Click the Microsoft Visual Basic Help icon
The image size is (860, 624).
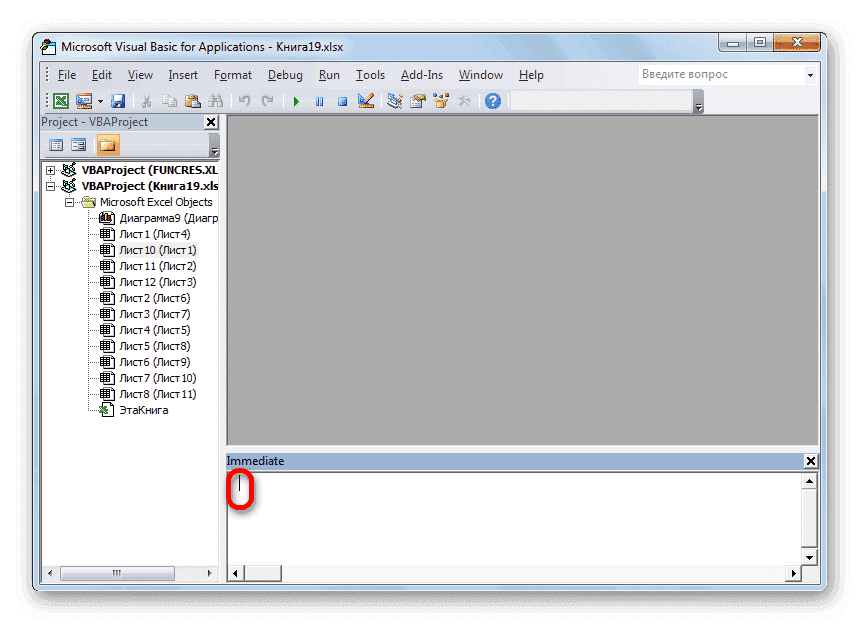492,100
